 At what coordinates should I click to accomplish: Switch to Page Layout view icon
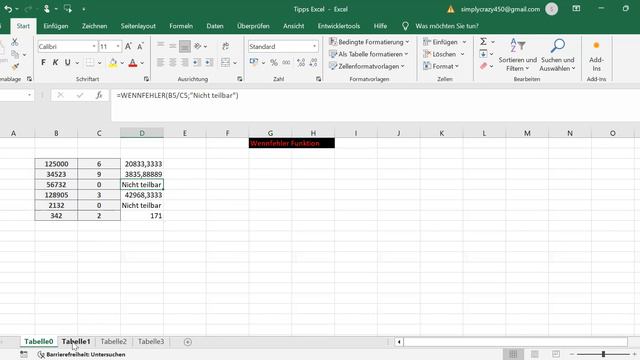[x=534, y=354]
